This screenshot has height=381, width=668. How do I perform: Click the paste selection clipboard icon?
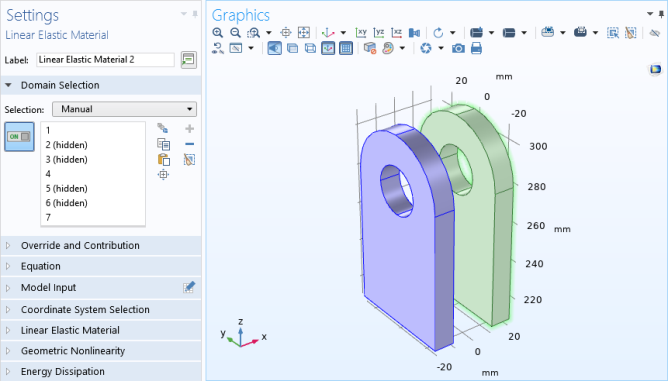(x=164, y=160)
